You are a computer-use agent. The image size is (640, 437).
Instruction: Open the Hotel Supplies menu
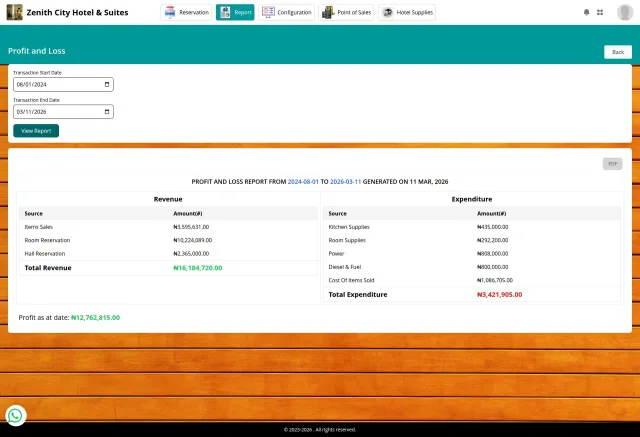tap(407, 12)
